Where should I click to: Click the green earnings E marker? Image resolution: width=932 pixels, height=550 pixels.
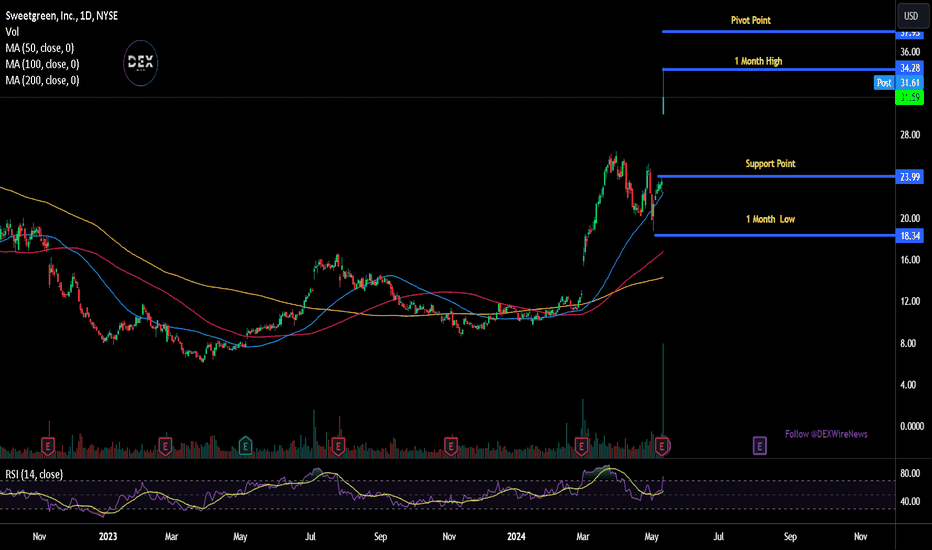pyautogui.click(x=245, y=445)
